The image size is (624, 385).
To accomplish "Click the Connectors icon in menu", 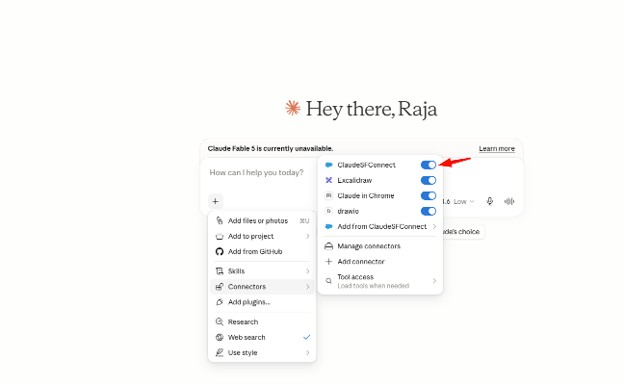I will click(219, 287).
